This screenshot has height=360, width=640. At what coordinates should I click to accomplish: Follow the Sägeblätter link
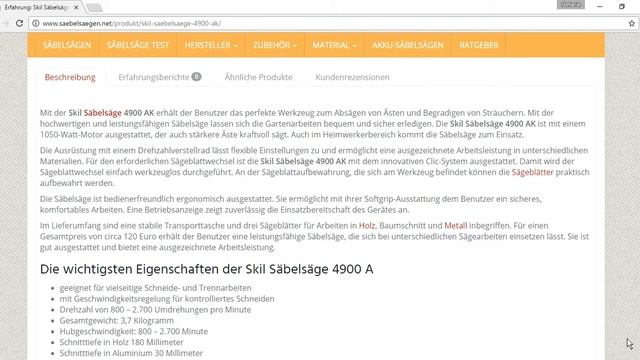532,172
